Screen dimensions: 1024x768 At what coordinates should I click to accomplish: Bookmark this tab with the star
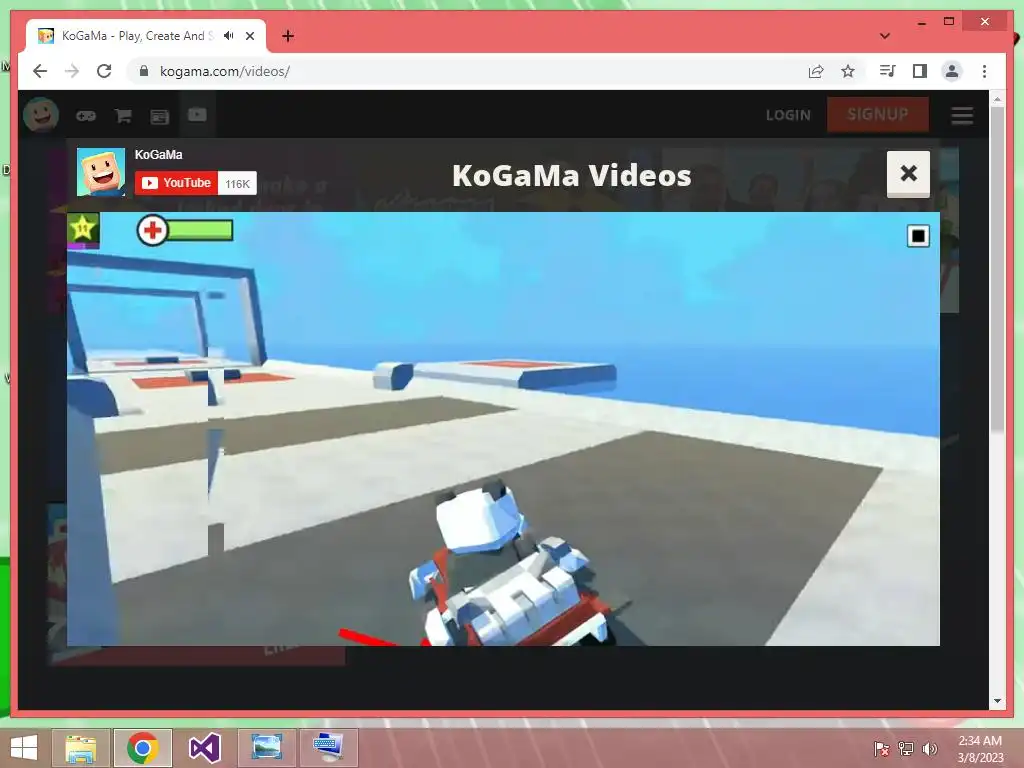848,71
